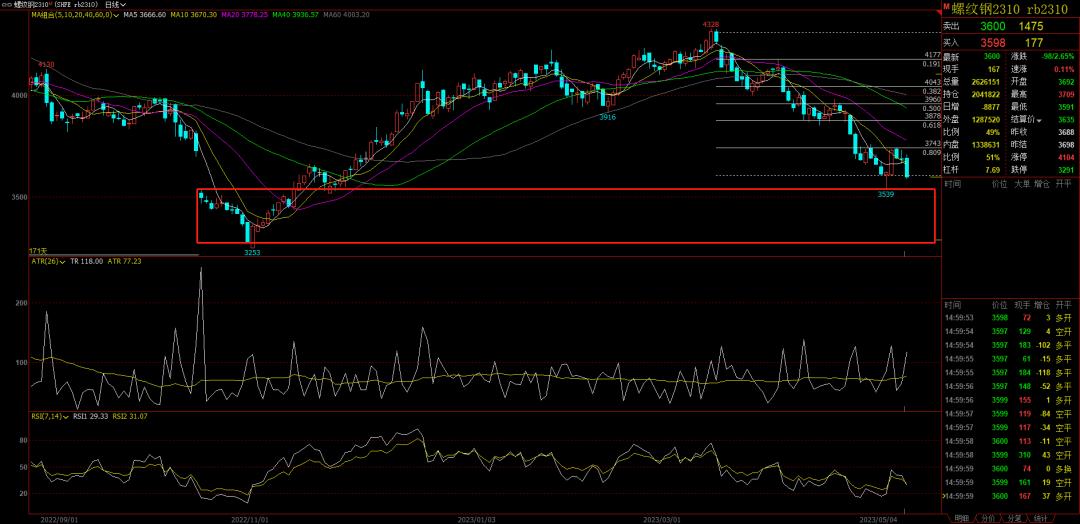Click the 3253 low price label
Screen dimensions: 1080x524
pyautogui.click(x=253, y=253)
